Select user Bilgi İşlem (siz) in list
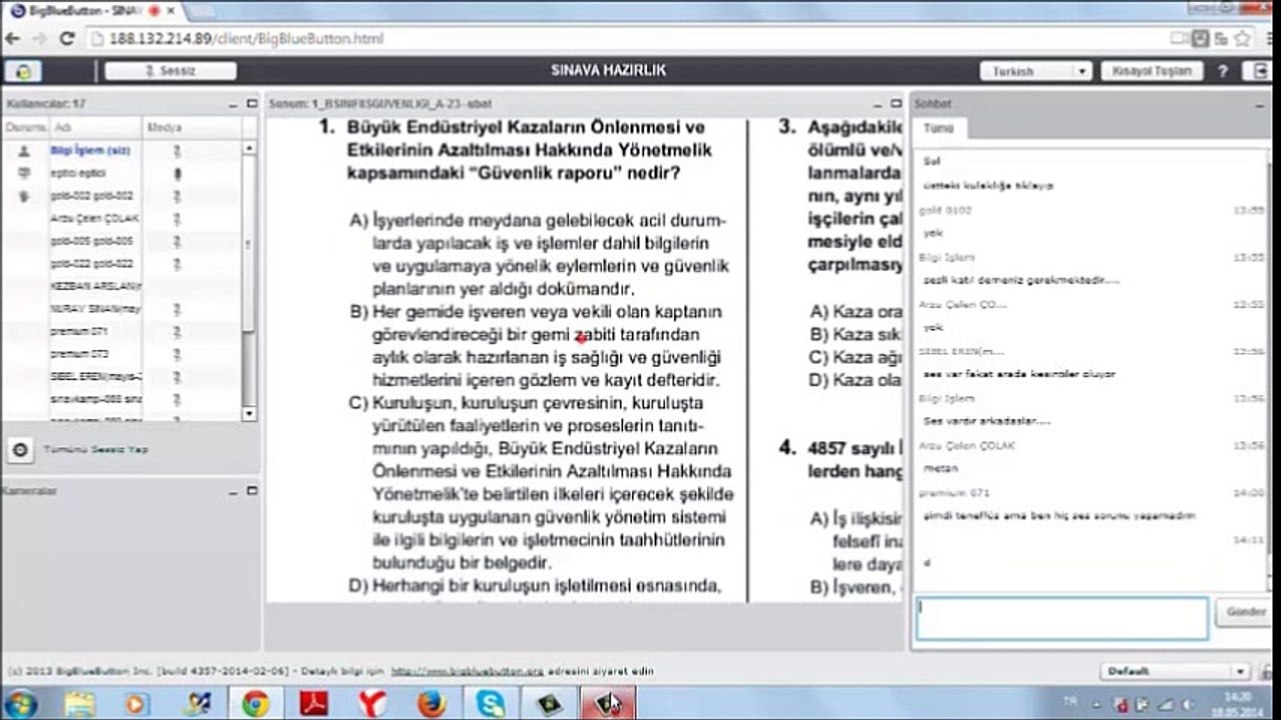The image size is (1281, 720). (x=90, y=150)
